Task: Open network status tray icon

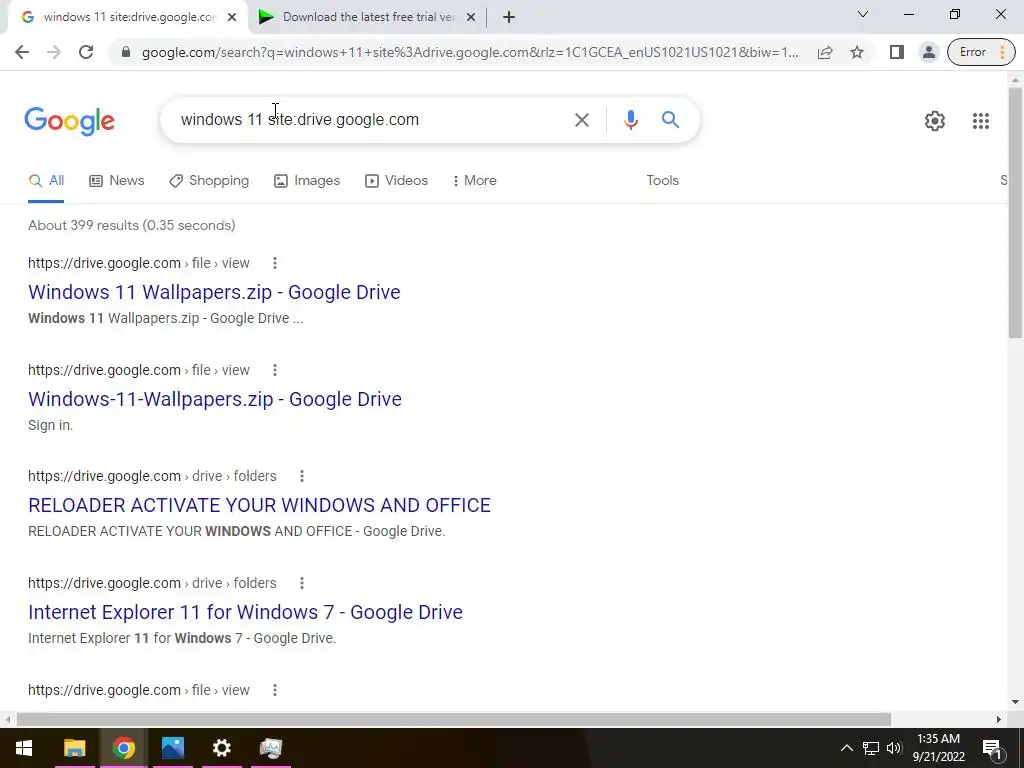Action: (871, 748)
